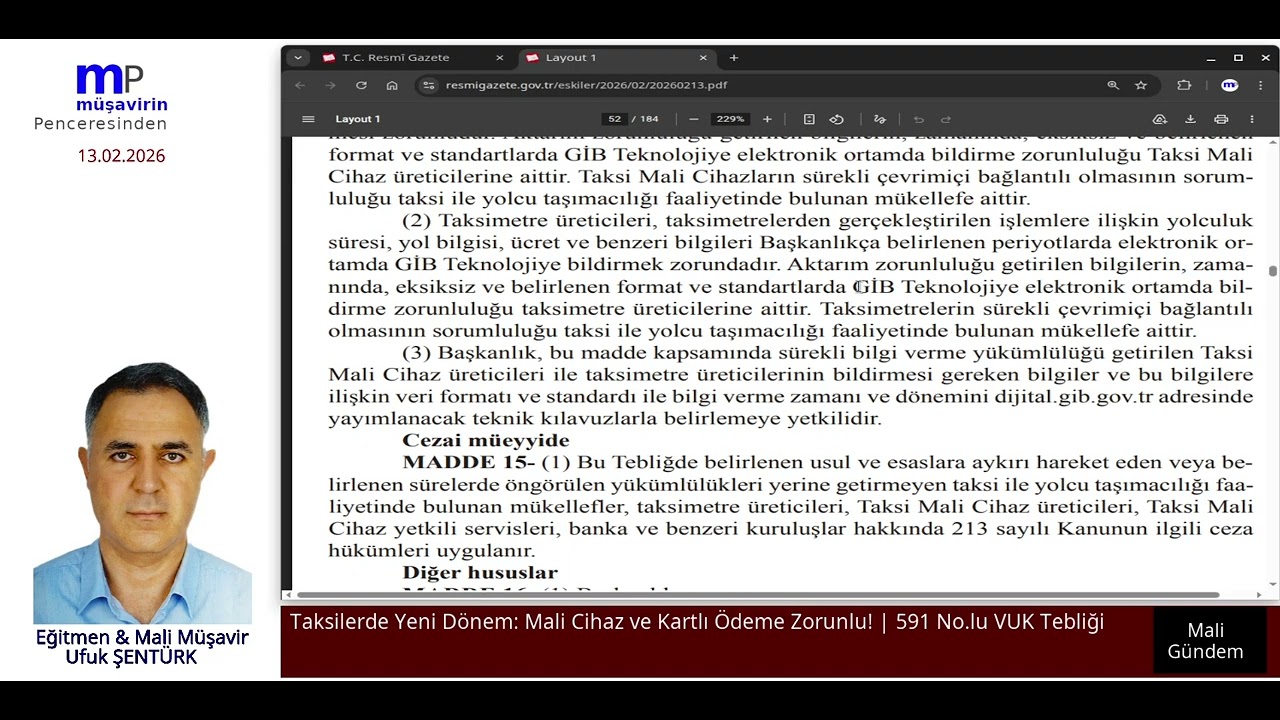This screenshot has height=720, width=1280.
Task: Go back to the previous page
Action: [300, 86]
